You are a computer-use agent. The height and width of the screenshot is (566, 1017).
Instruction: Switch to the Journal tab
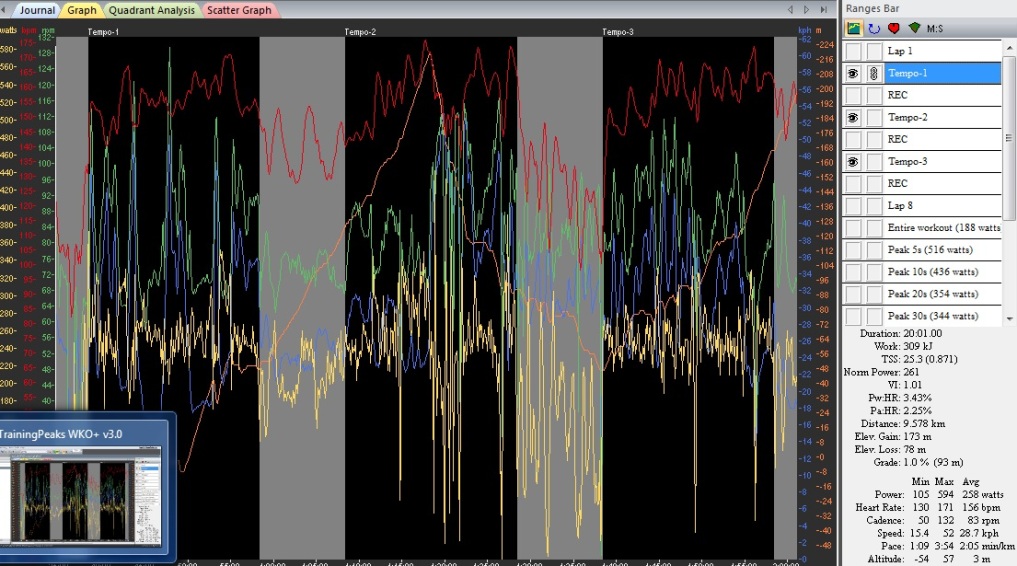36,10
